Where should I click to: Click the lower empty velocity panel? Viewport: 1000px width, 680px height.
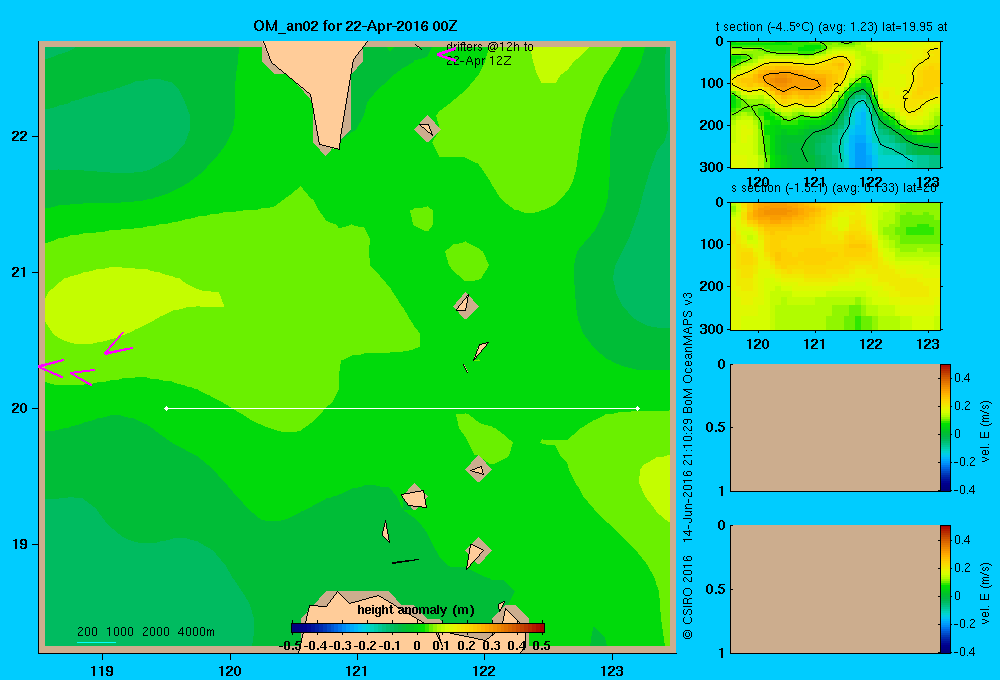click(x=834, y=589)
